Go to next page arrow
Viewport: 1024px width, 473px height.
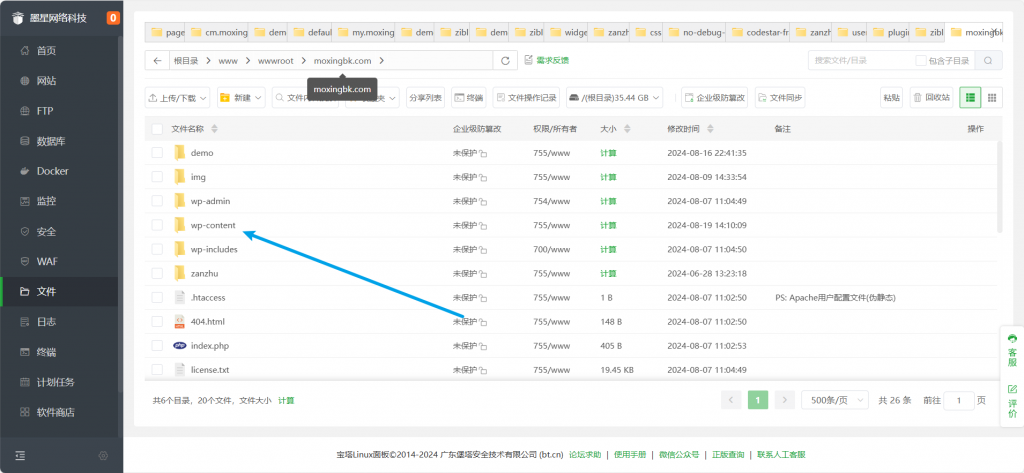click(x=784, y=400)
